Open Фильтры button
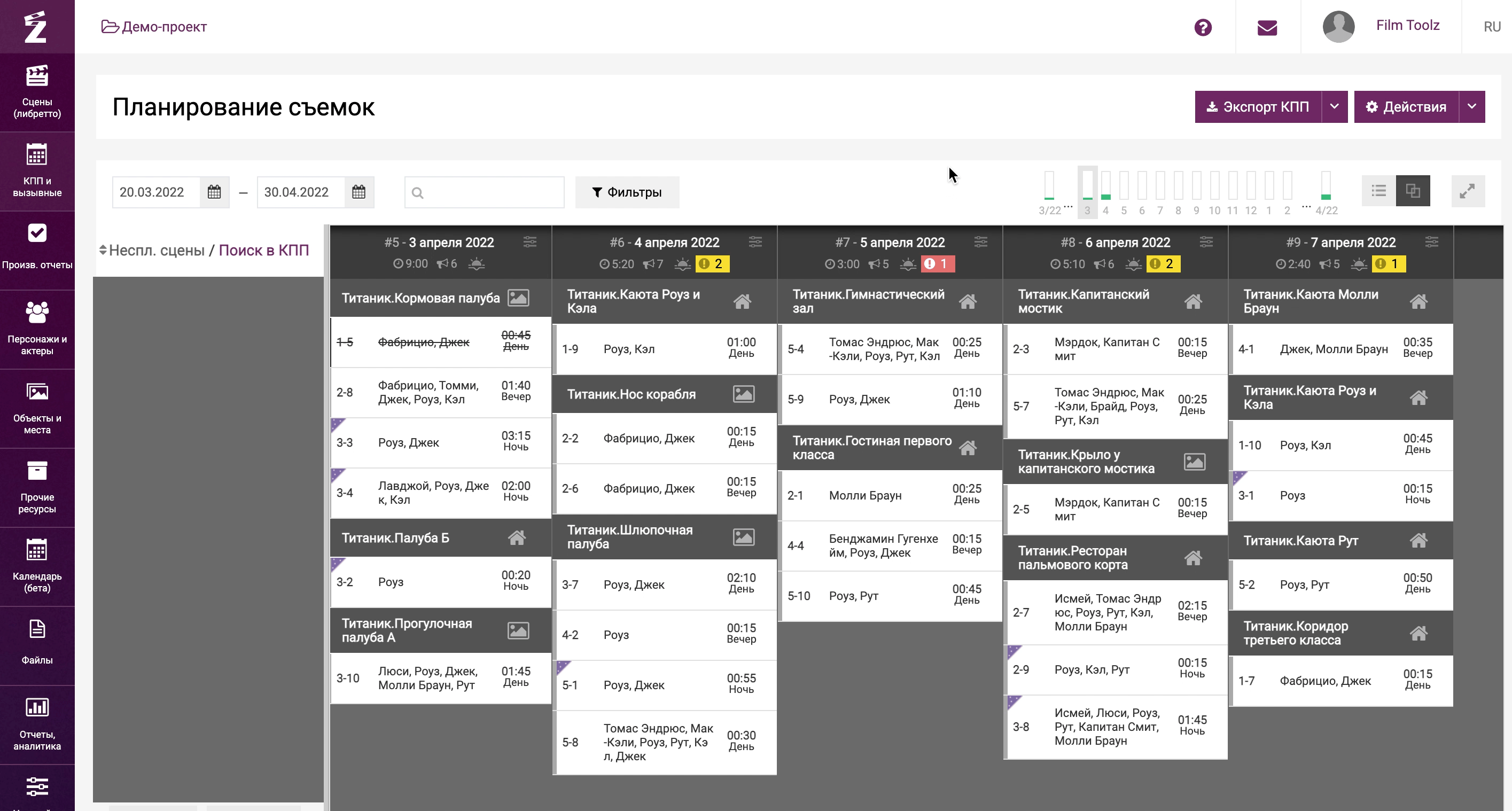The image size is (1512, 811). [x=627, y=192]
